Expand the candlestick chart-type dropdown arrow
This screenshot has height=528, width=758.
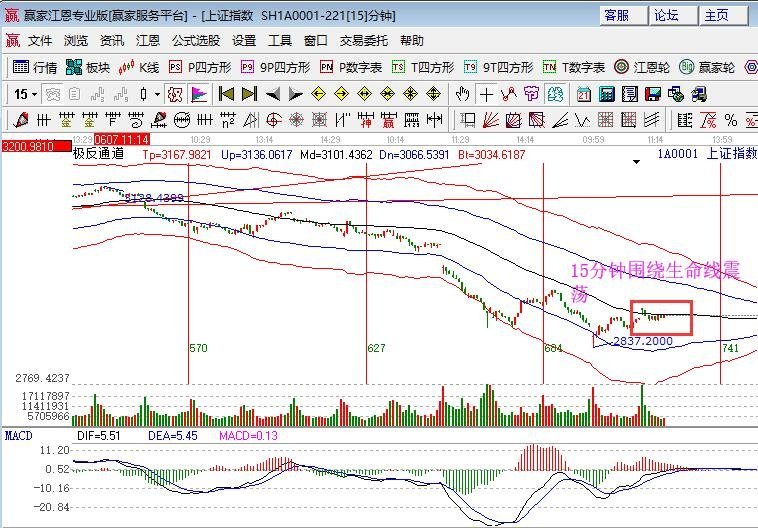158,94
